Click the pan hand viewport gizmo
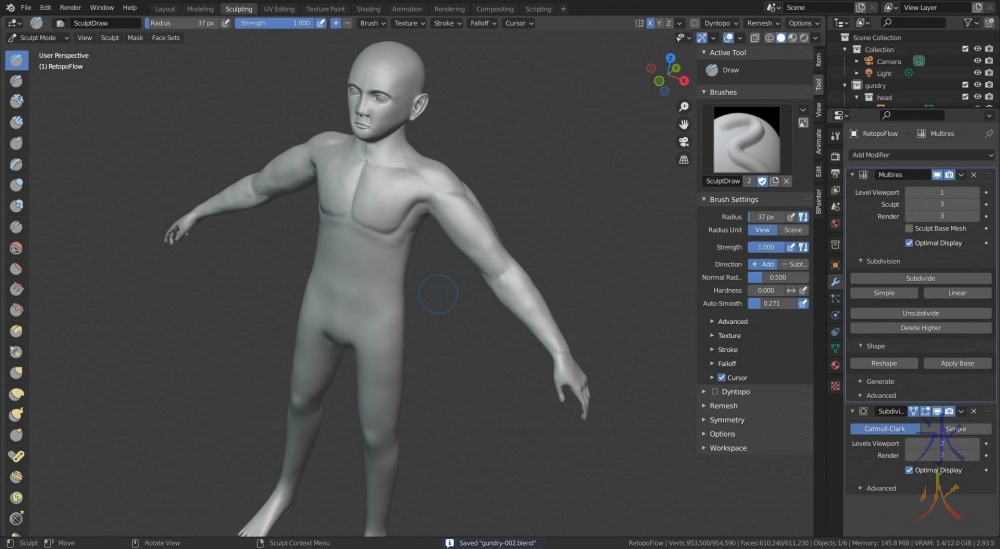This screenshot has width=1000, height=549. point(684,124)
